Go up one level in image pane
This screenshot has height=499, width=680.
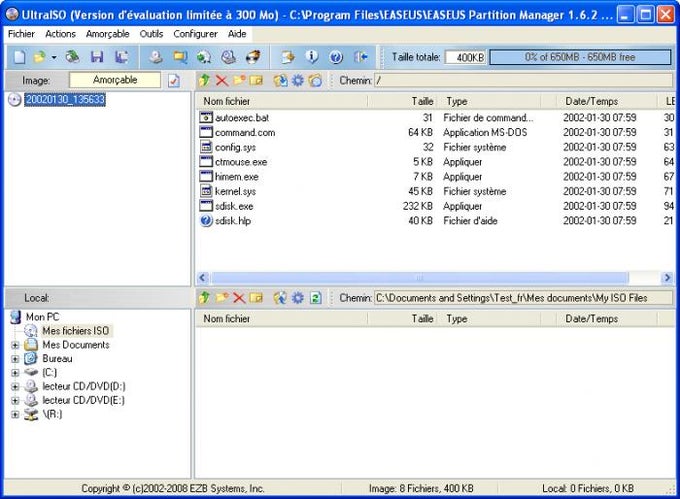click(x=204, y=80)
